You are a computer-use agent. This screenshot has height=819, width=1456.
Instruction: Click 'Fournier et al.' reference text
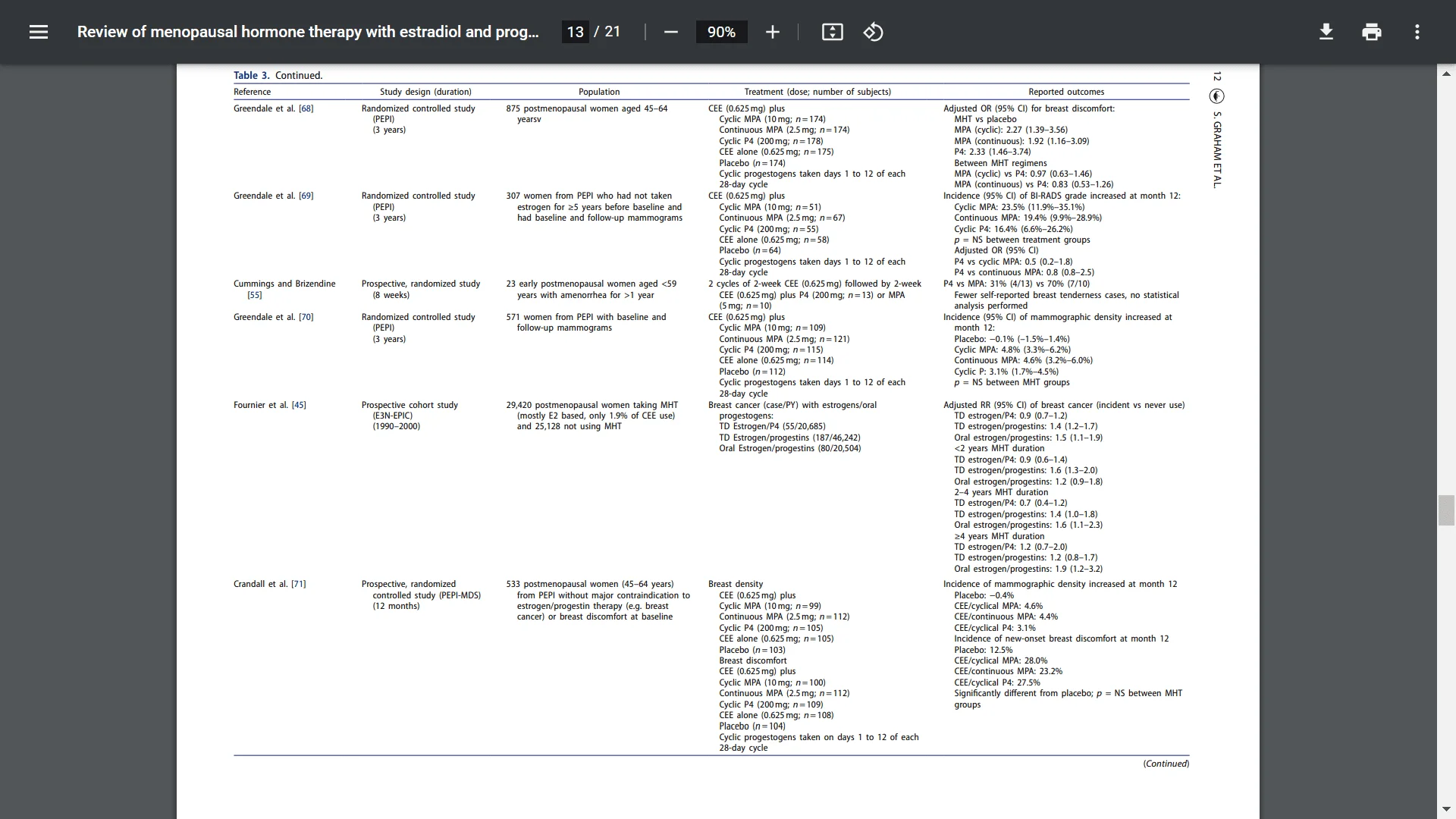pos(261,405)
